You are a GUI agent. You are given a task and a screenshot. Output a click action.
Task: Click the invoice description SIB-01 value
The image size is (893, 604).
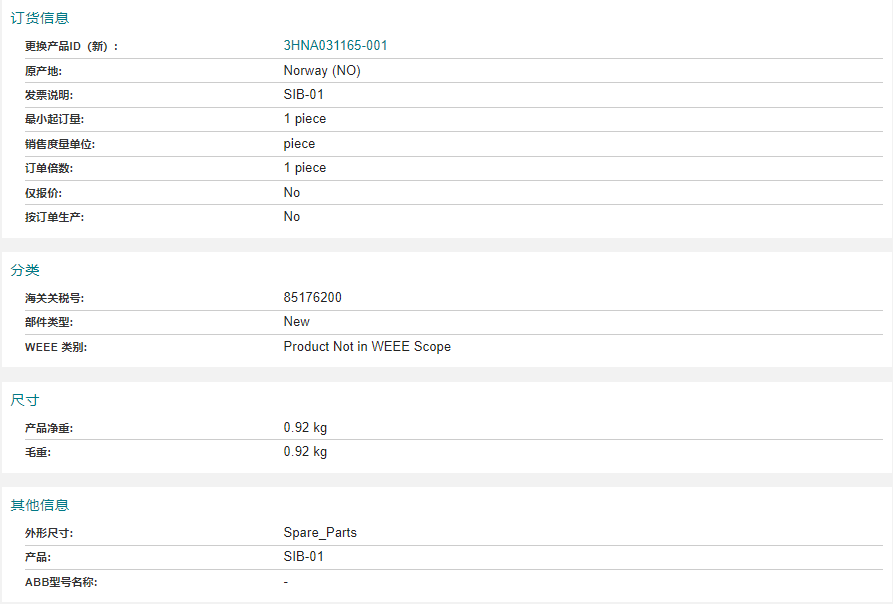point(304,94)
